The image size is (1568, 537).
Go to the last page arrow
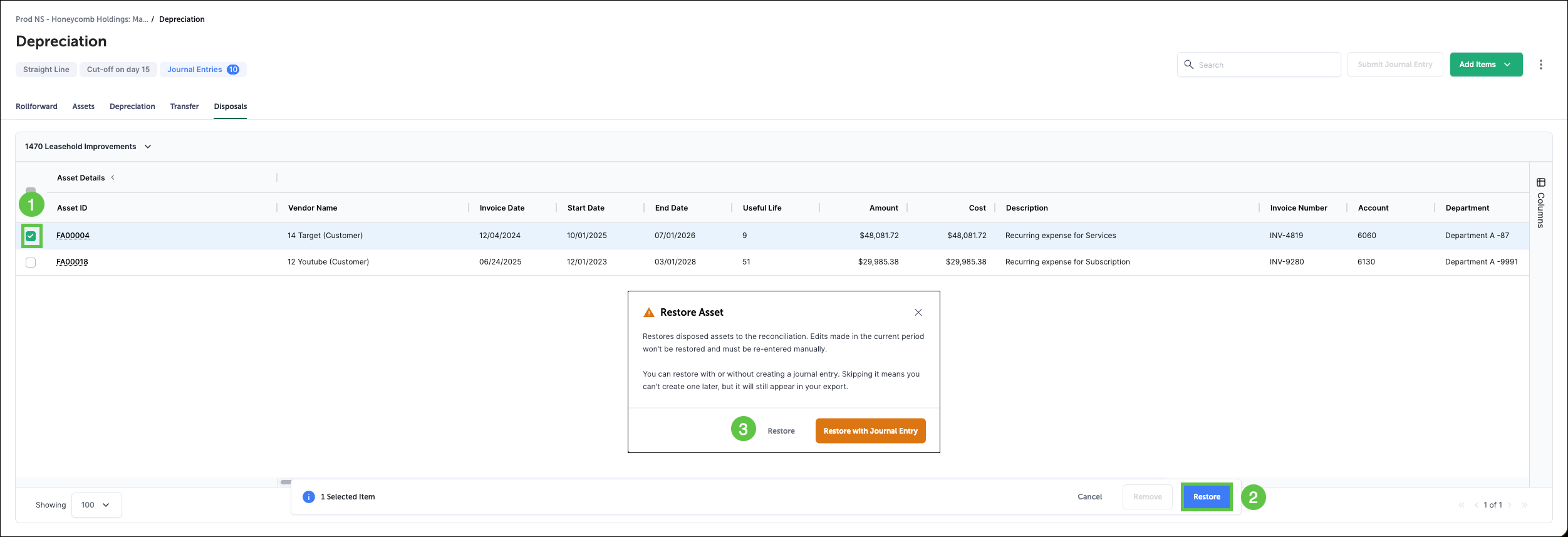pyautogui.click(x=1524, y=505)
